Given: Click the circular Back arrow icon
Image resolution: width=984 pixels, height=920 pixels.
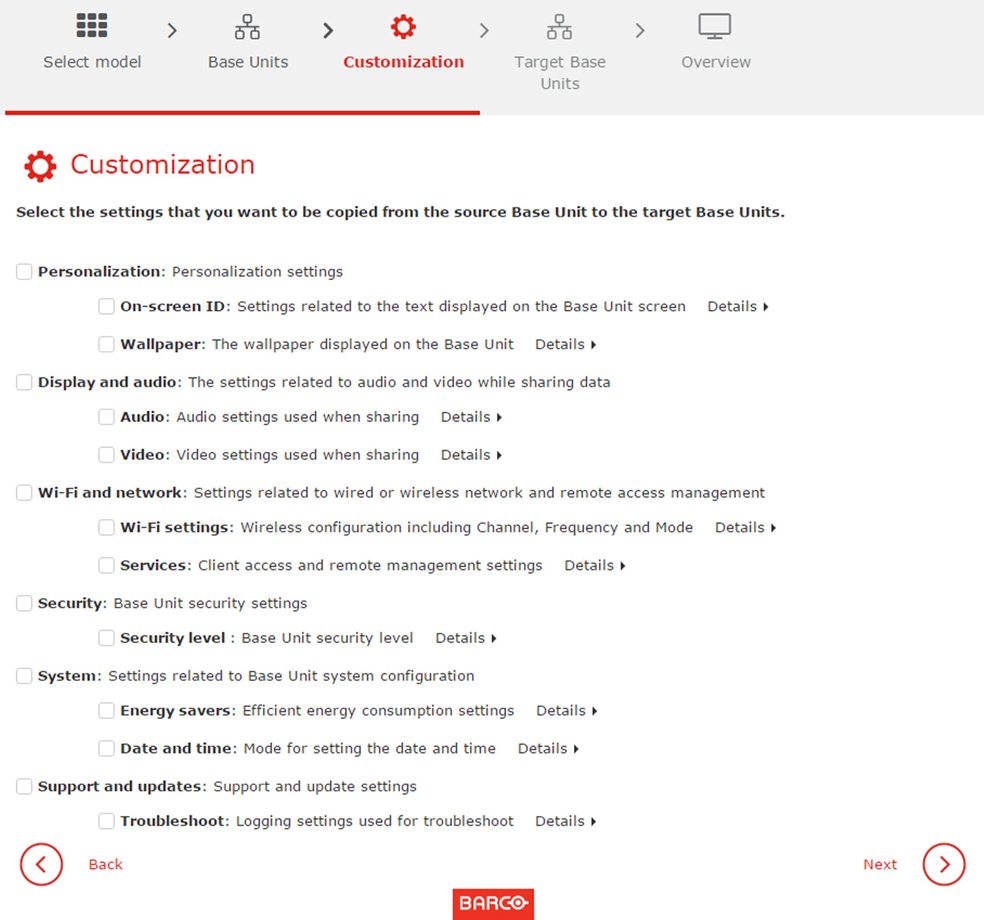Looking at the screenshot, I should click(x=41, y=864).
